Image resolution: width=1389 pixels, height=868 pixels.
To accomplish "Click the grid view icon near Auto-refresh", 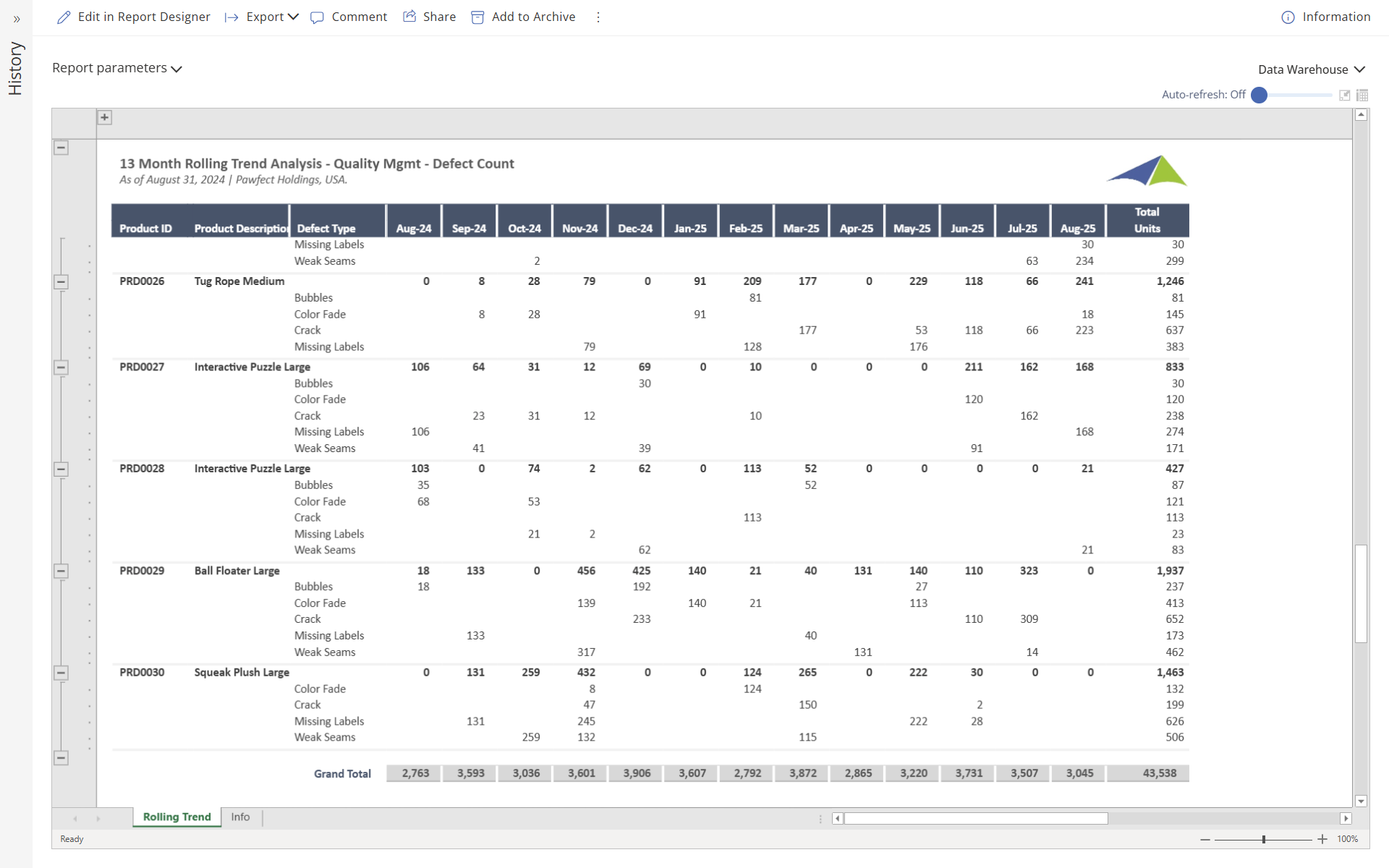I will tap(1362, 95).
